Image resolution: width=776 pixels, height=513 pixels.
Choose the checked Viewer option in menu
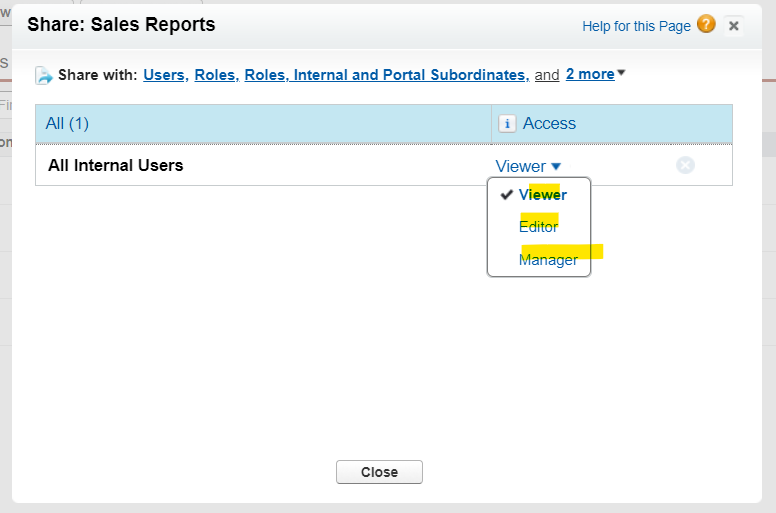542,195
